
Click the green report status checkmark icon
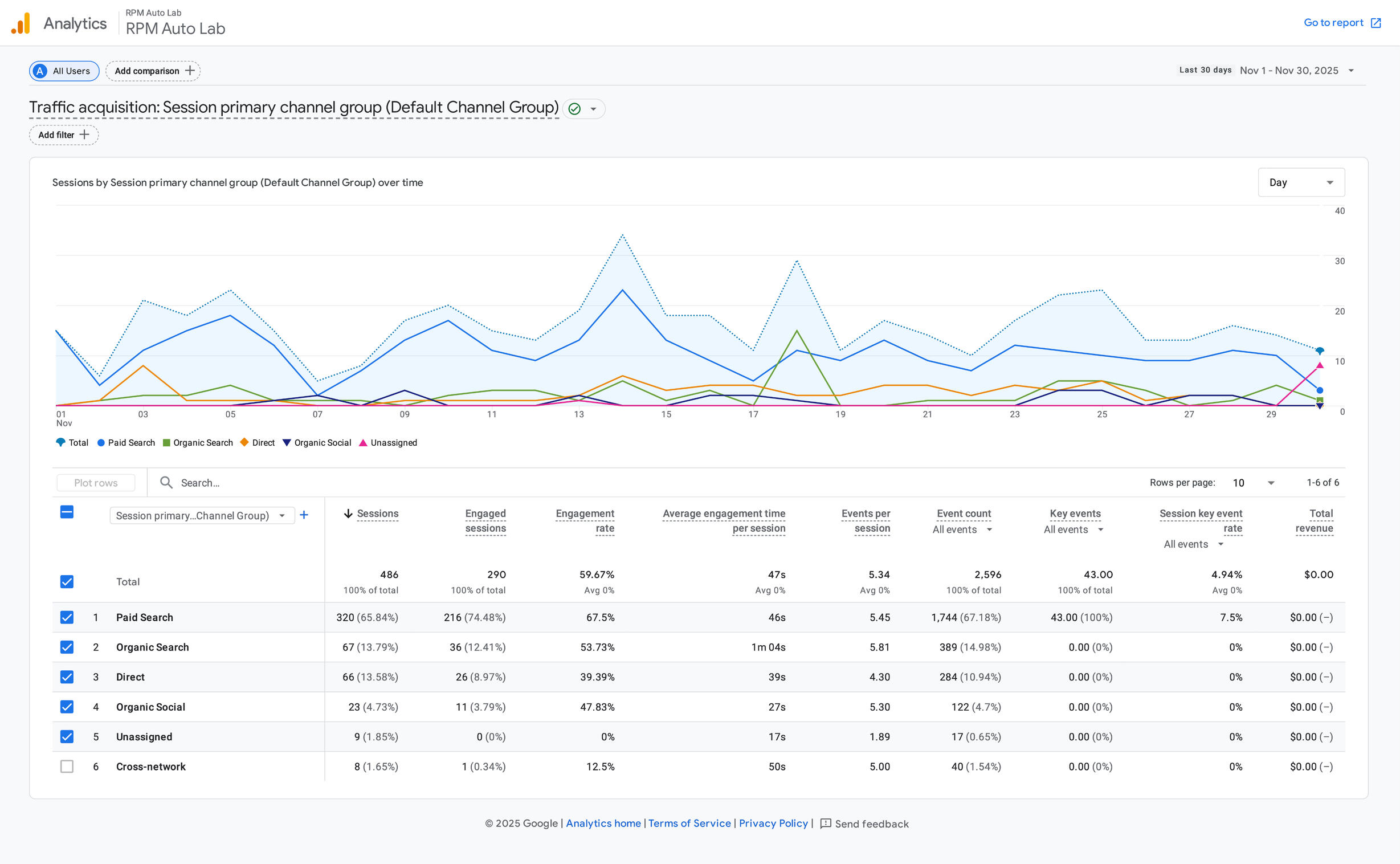574,109
